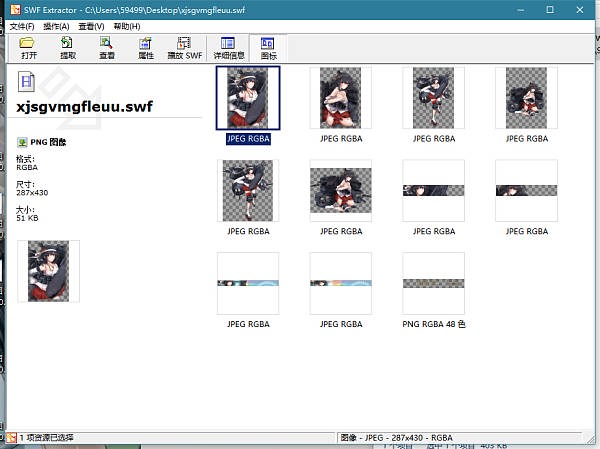
Task: Click the 287x430 size value in the info panel
Action: click(32, 193)
